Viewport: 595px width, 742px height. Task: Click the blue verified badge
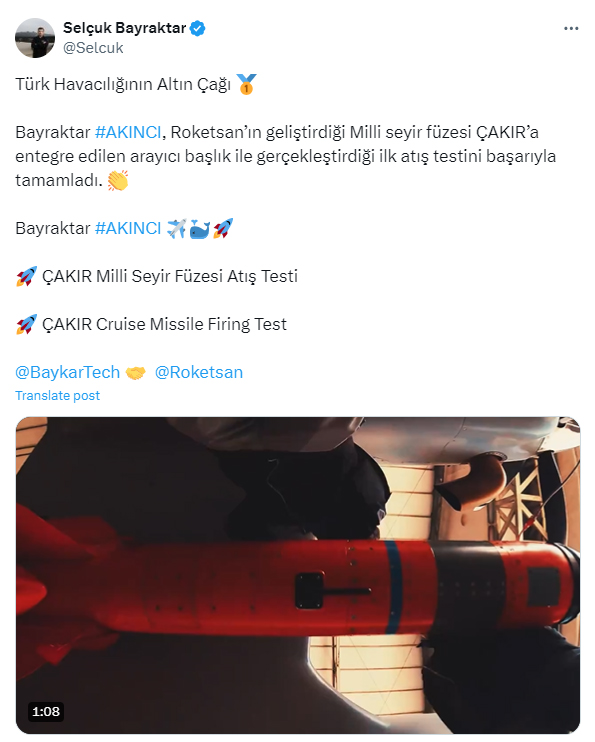coord(197,28)
